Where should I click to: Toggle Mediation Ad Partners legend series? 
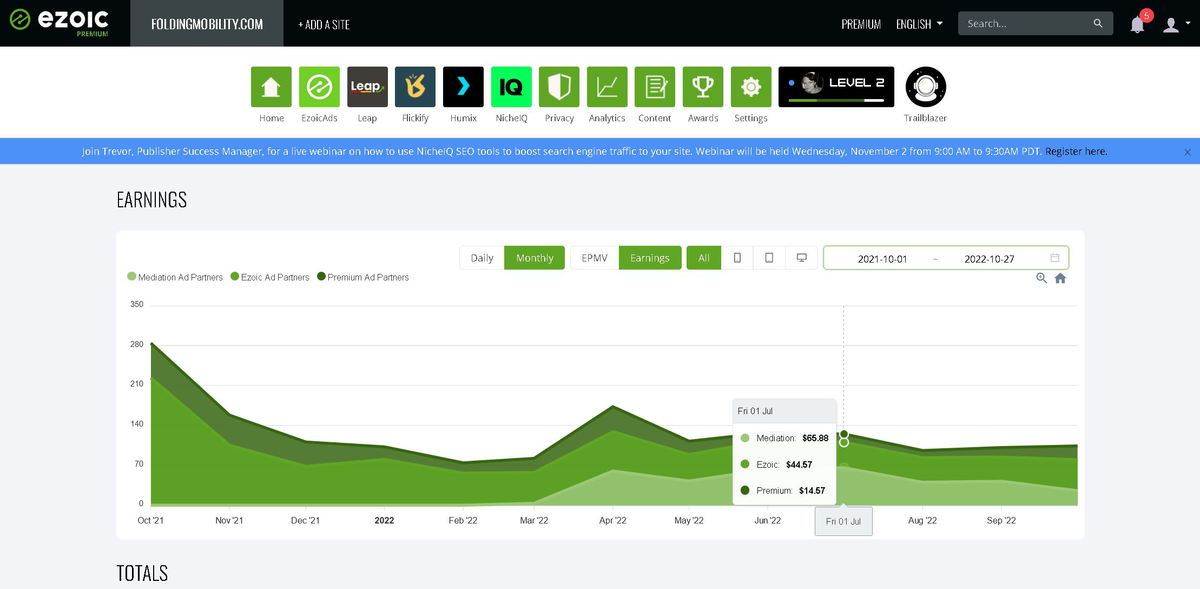coord(175,277)
